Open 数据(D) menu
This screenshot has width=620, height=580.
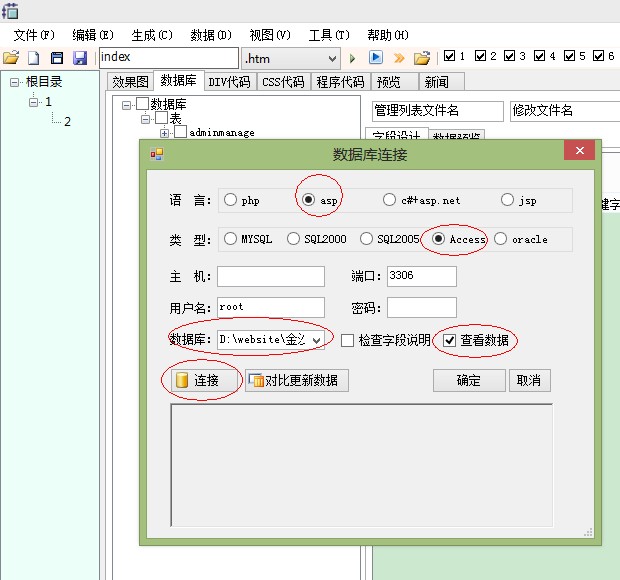211,35
